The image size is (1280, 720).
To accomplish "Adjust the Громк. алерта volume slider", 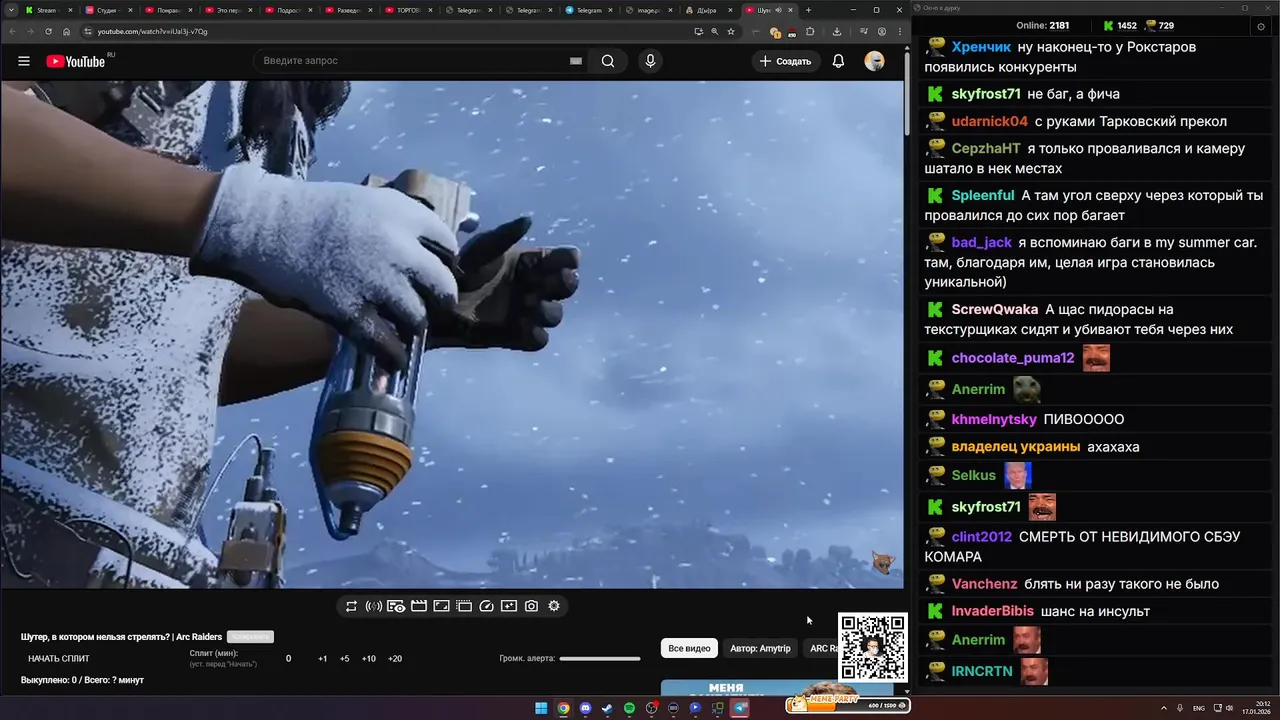I will click(600, 659).
